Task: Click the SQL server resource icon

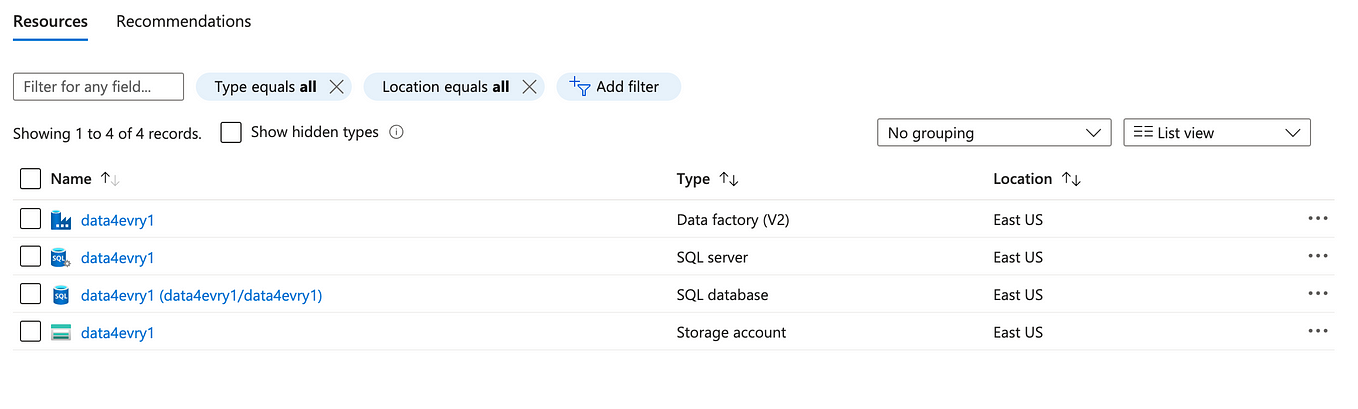Action: (x=61, y=258)
